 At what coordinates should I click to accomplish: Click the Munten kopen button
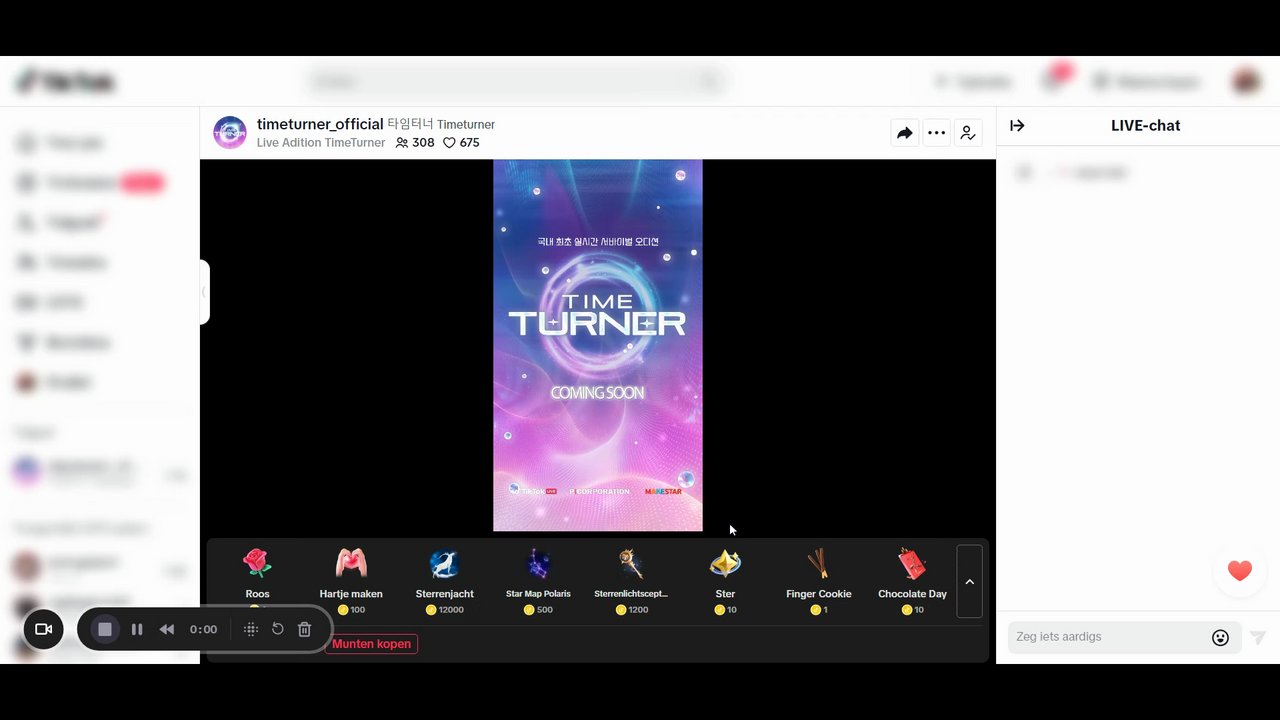pos(372,644)
